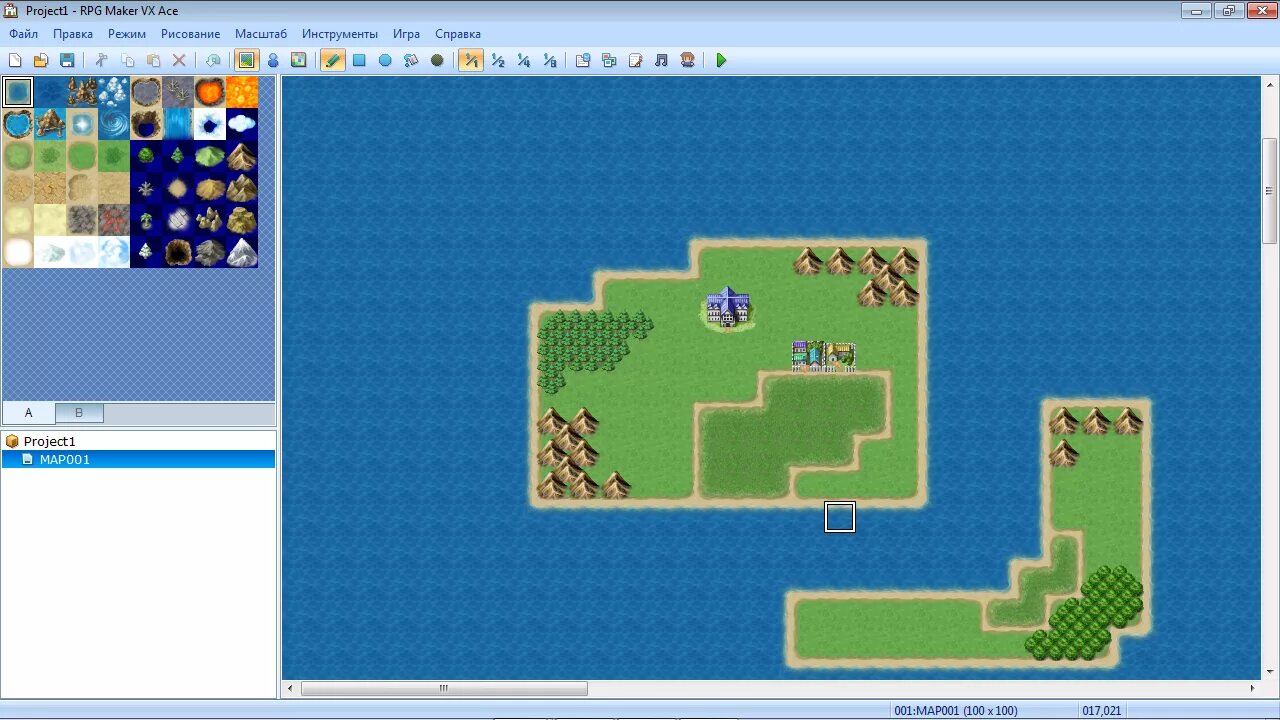Image resolution: width=1280 pixels, height=720 pixels.
Task: Pick the waterfall tile
Action: [x=178, y=124]
